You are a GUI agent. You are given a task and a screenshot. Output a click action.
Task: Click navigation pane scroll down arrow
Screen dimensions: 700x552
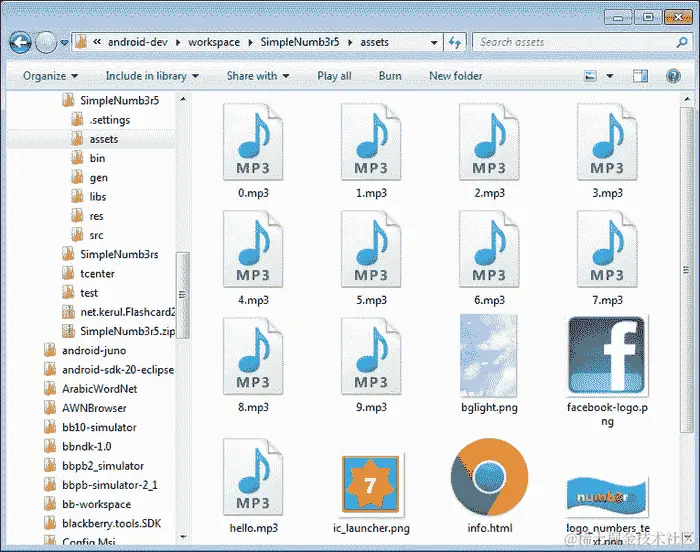point(183,536)
